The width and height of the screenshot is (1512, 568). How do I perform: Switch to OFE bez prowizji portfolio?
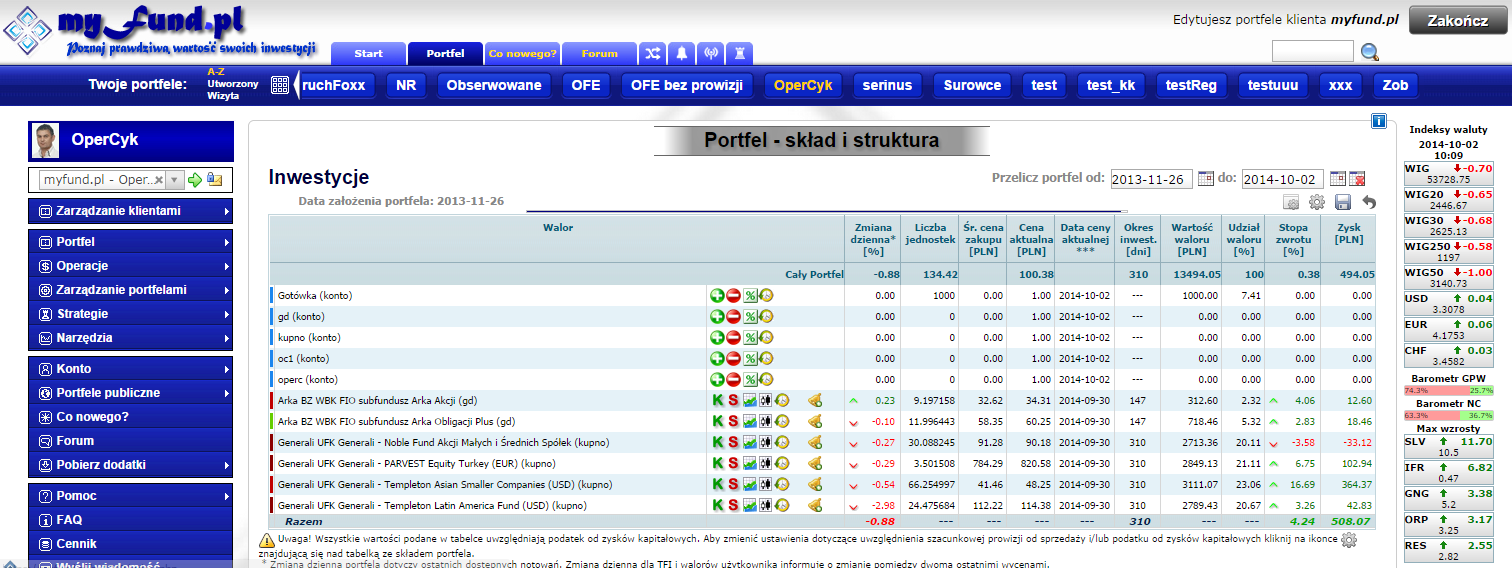(687, 85)
